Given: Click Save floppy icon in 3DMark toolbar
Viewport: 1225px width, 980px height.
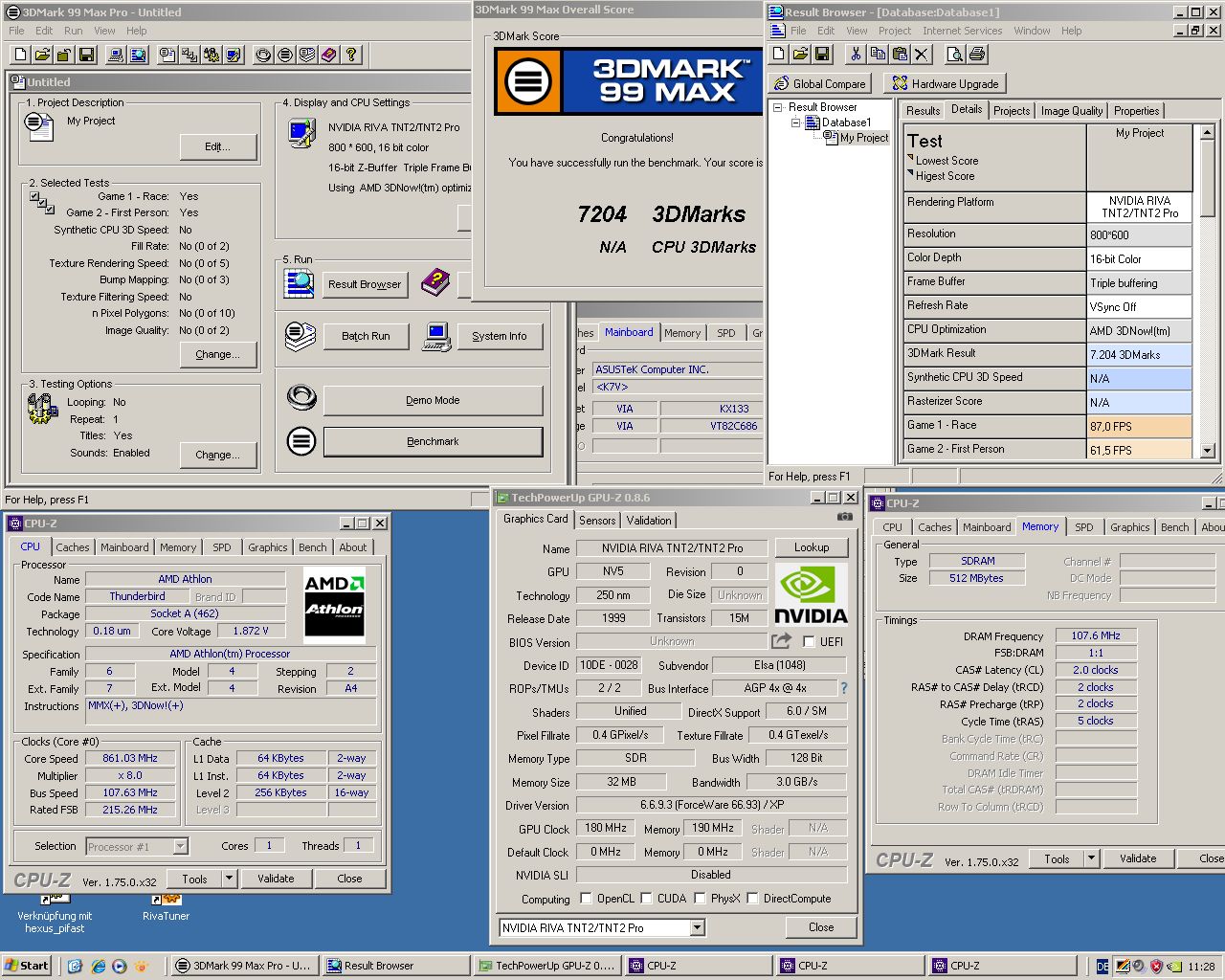Looking at the screenshot, I should tap(86, 55).
